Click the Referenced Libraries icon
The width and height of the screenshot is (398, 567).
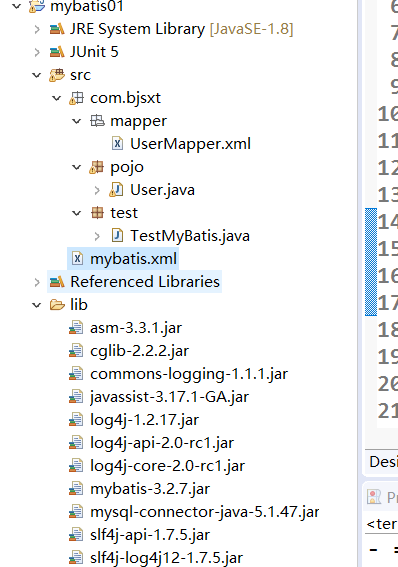57,282
